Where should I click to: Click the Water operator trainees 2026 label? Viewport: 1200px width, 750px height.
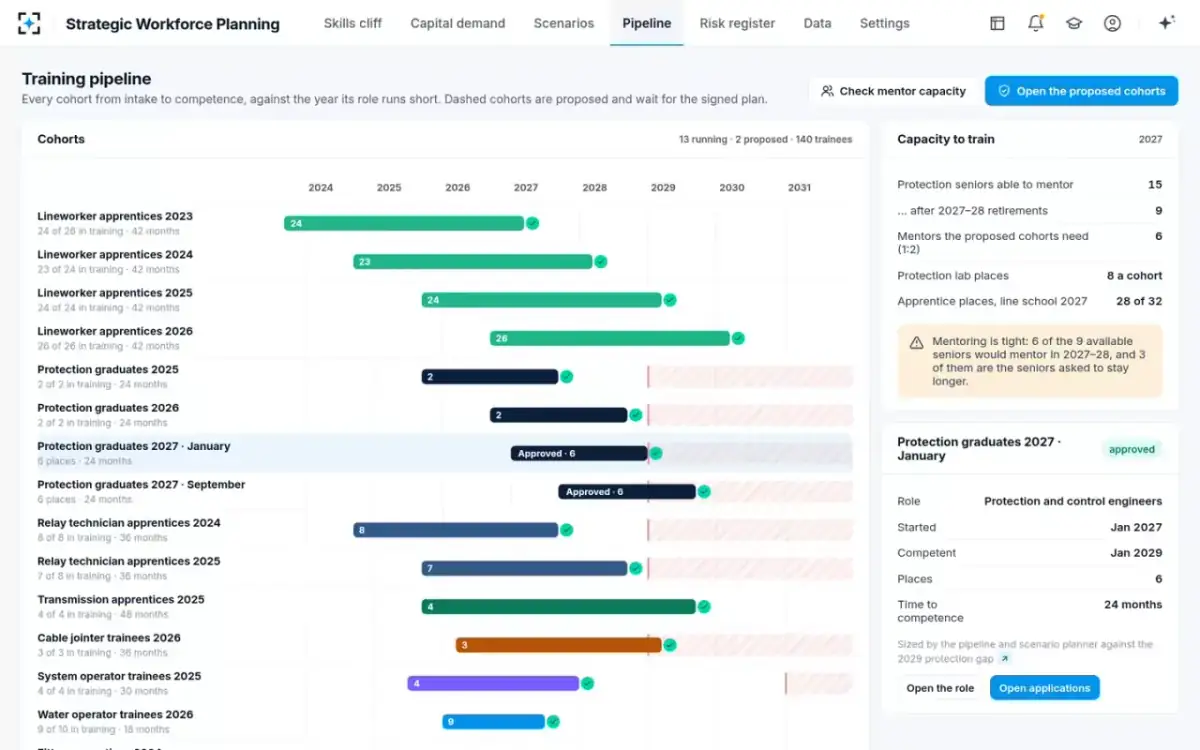pos(115,715)
